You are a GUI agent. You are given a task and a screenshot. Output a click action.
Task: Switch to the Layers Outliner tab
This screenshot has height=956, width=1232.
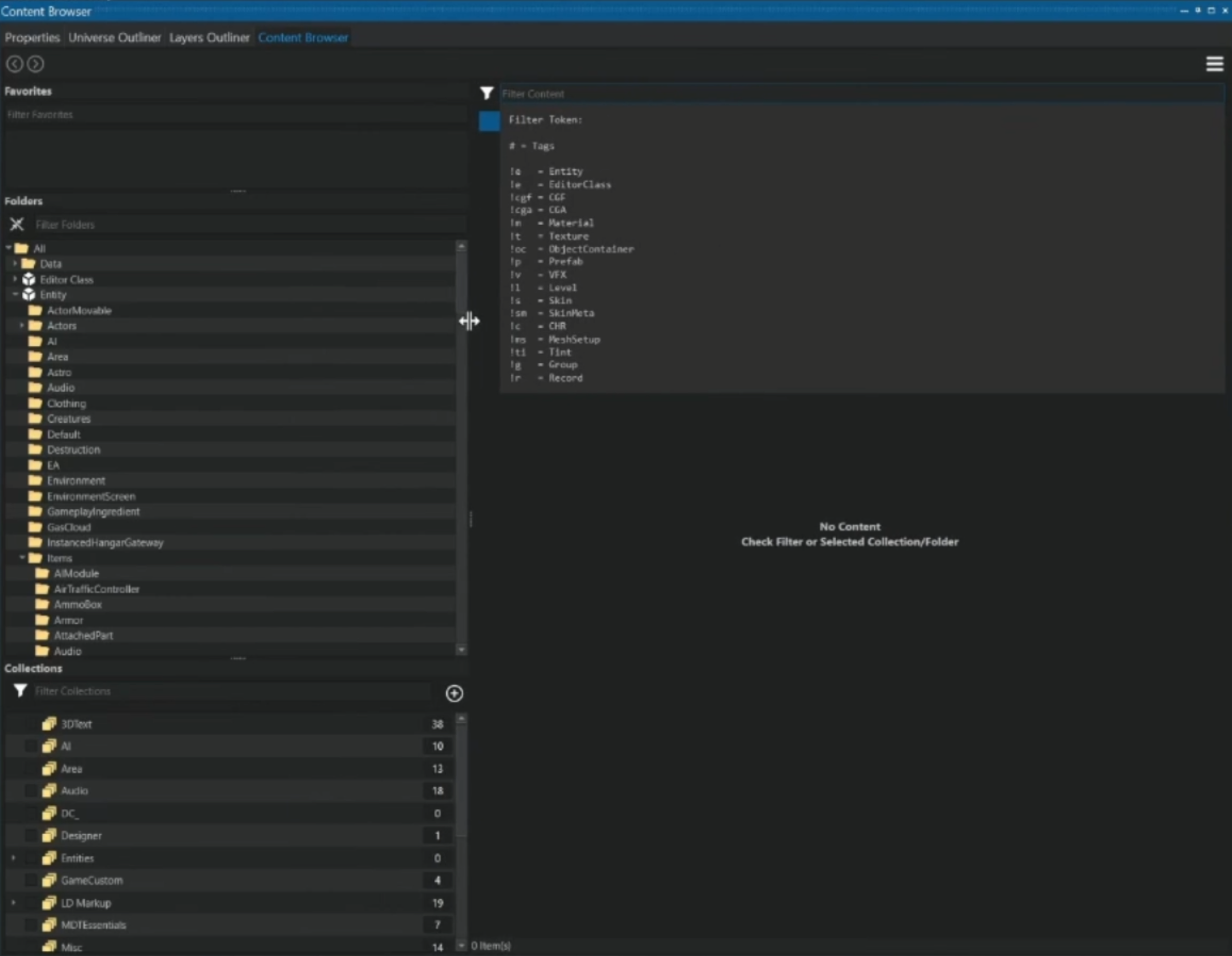pos(209,38)
